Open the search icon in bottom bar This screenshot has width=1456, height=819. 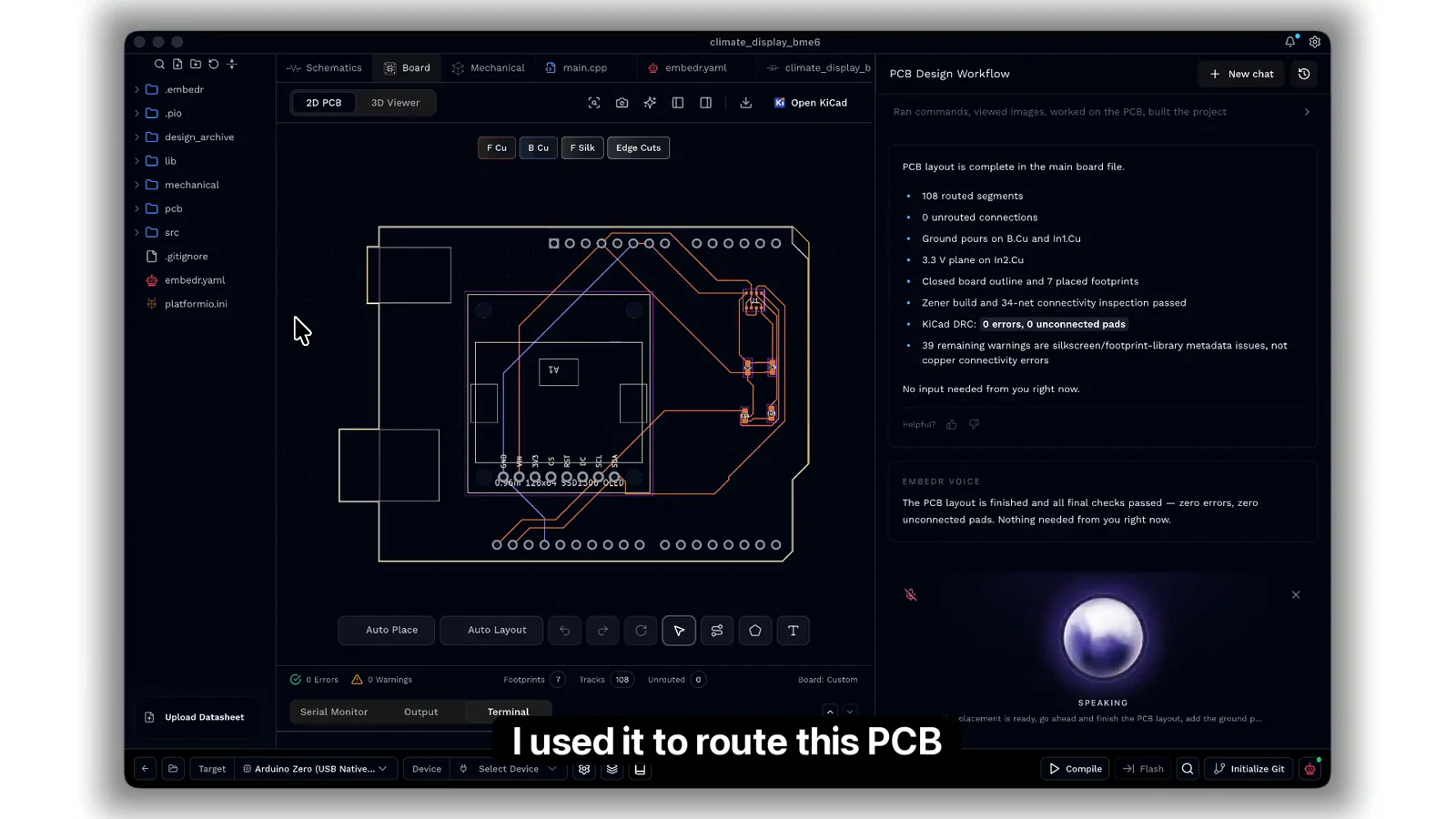[x=1188, y=769]
